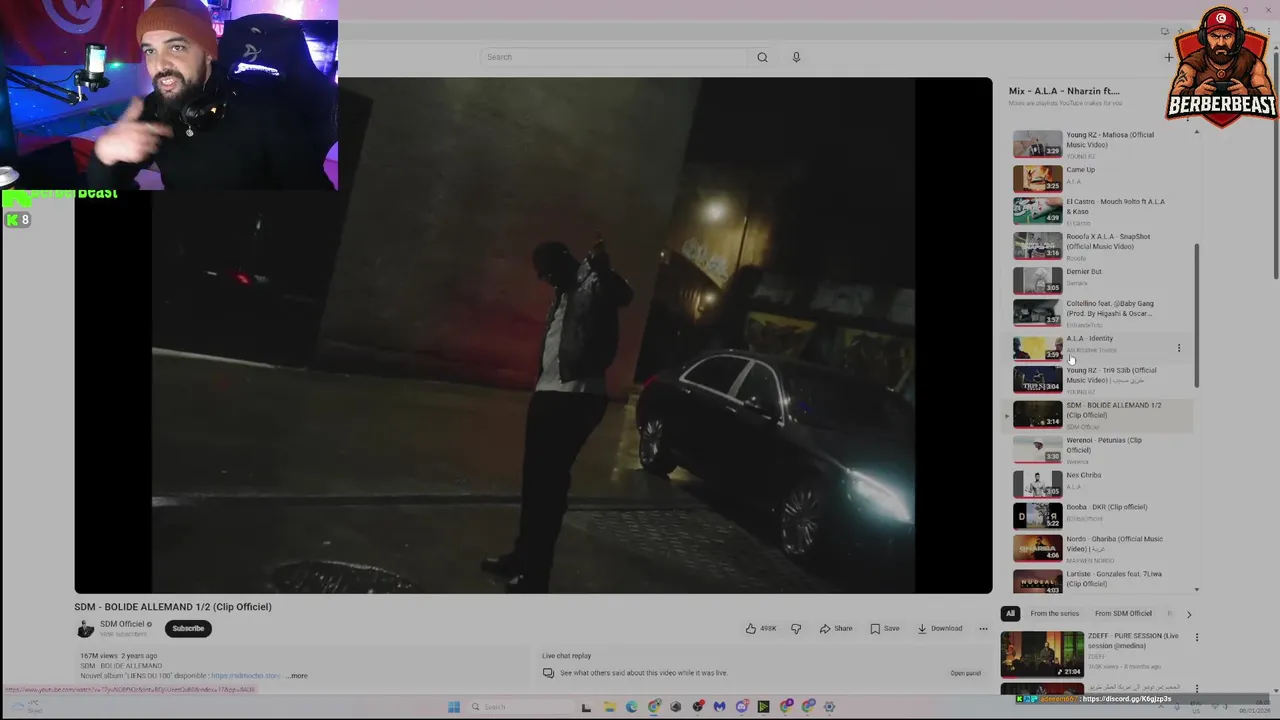
Task: Click the Save button
Action: (x=884, y=628)
